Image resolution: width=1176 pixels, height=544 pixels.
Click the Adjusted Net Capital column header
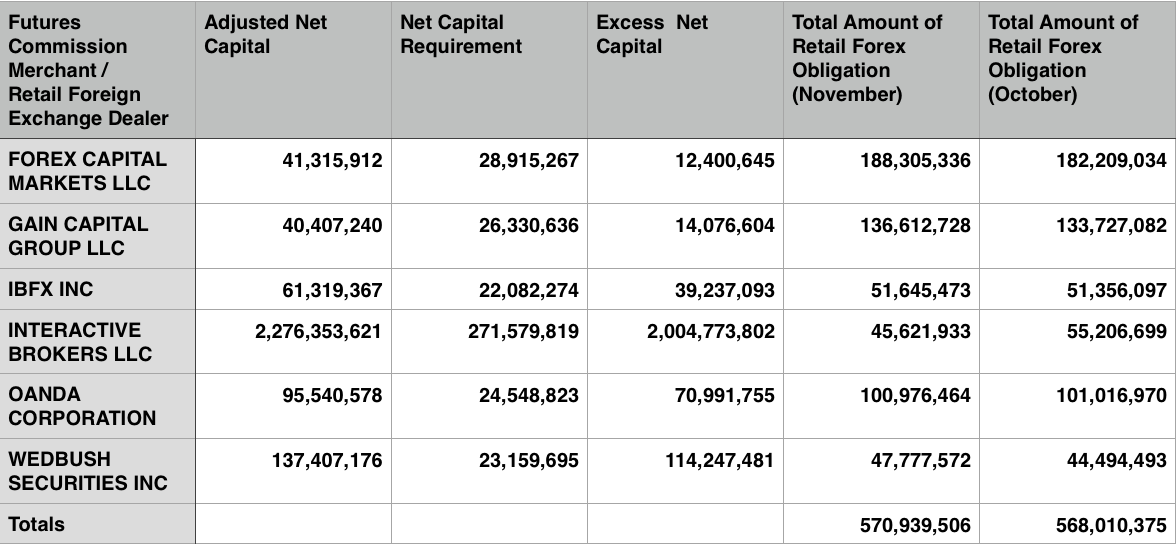[x=266, y=34]
